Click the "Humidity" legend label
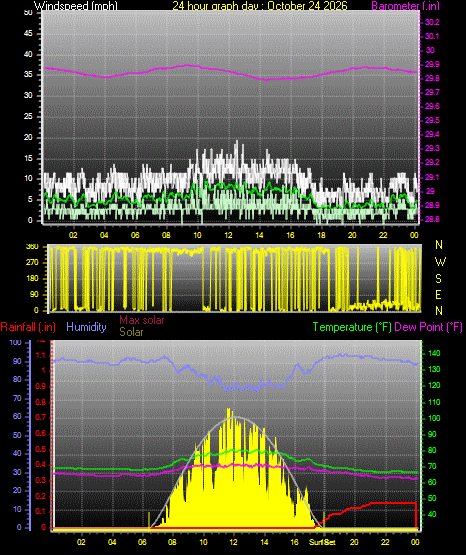 coord(86,327)
